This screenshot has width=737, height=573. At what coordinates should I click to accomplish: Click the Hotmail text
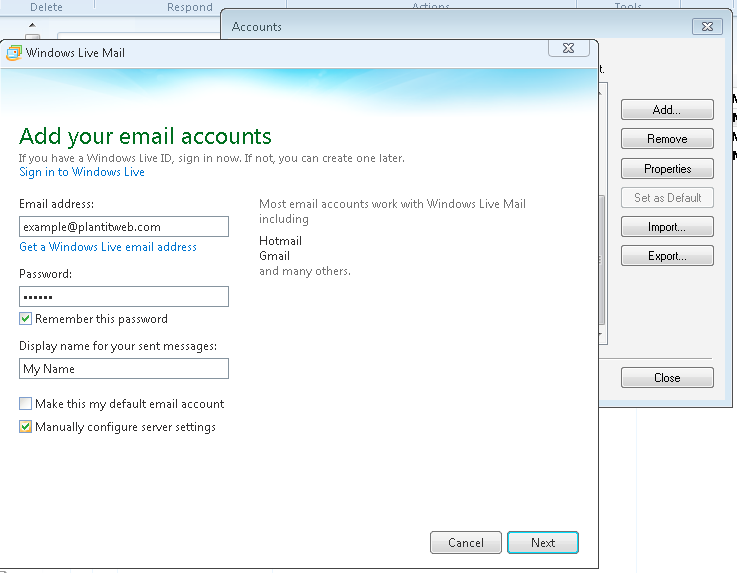(280, 241)
